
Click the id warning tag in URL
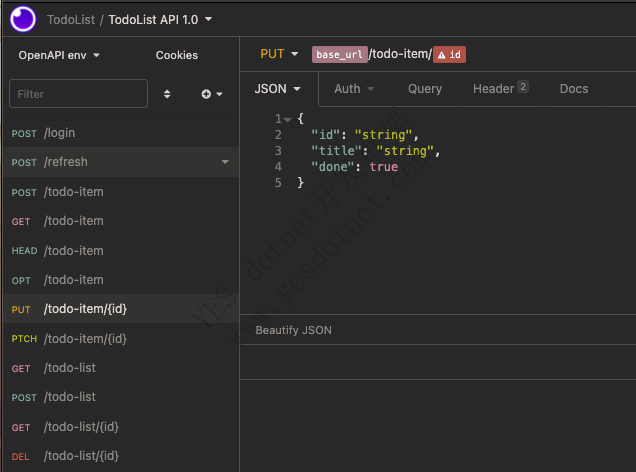[x=449, y=54]
